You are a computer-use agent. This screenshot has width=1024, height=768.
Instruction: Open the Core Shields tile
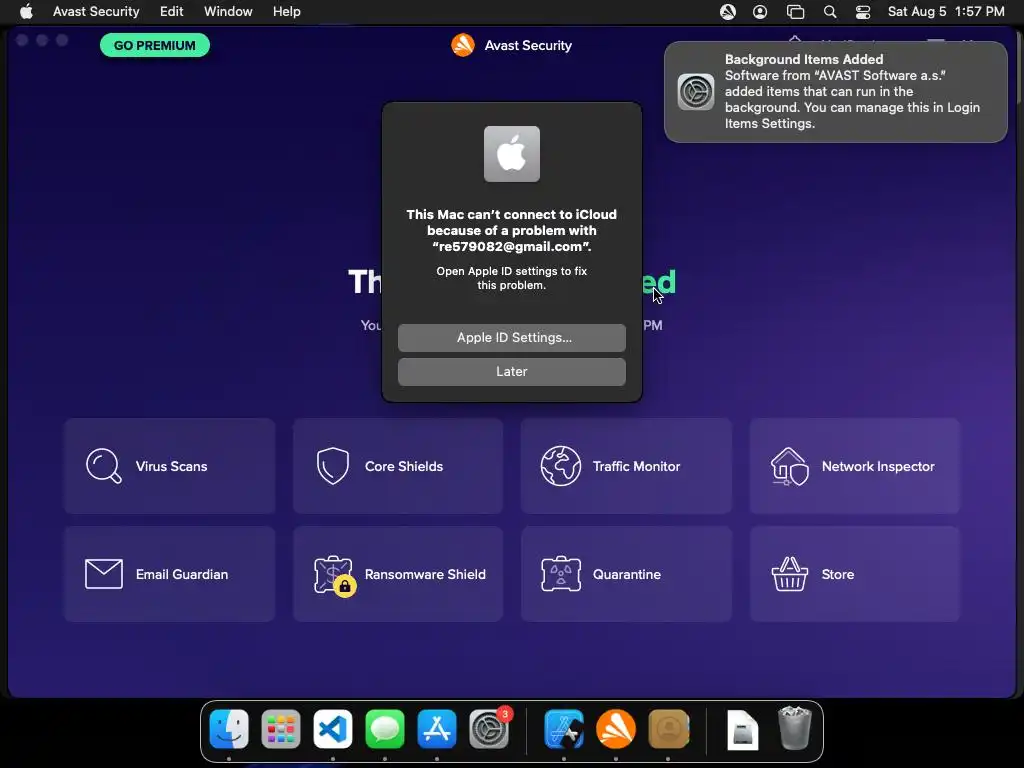(398, 466)
